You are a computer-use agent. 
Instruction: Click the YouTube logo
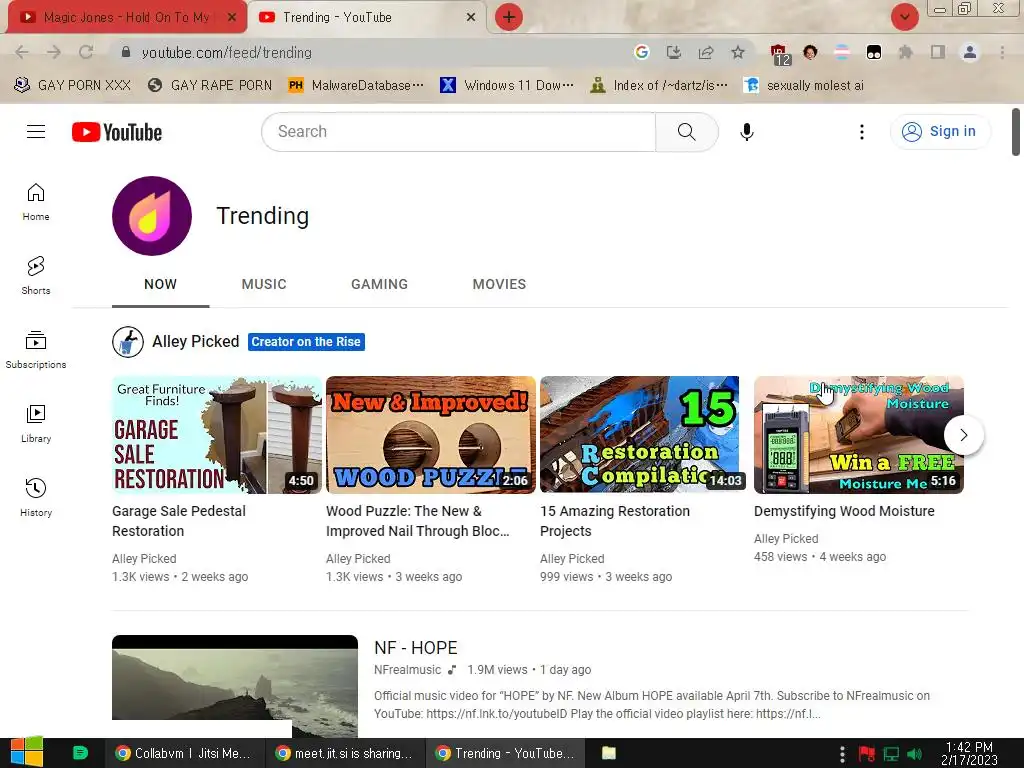[x=117, y=132]
